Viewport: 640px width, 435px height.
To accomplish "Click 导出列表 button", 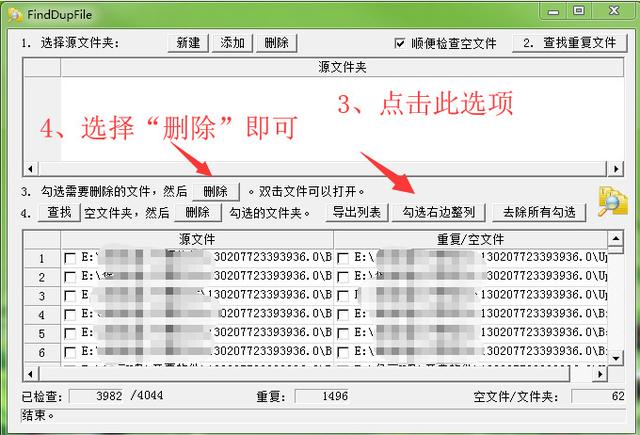I will point(357,213).
